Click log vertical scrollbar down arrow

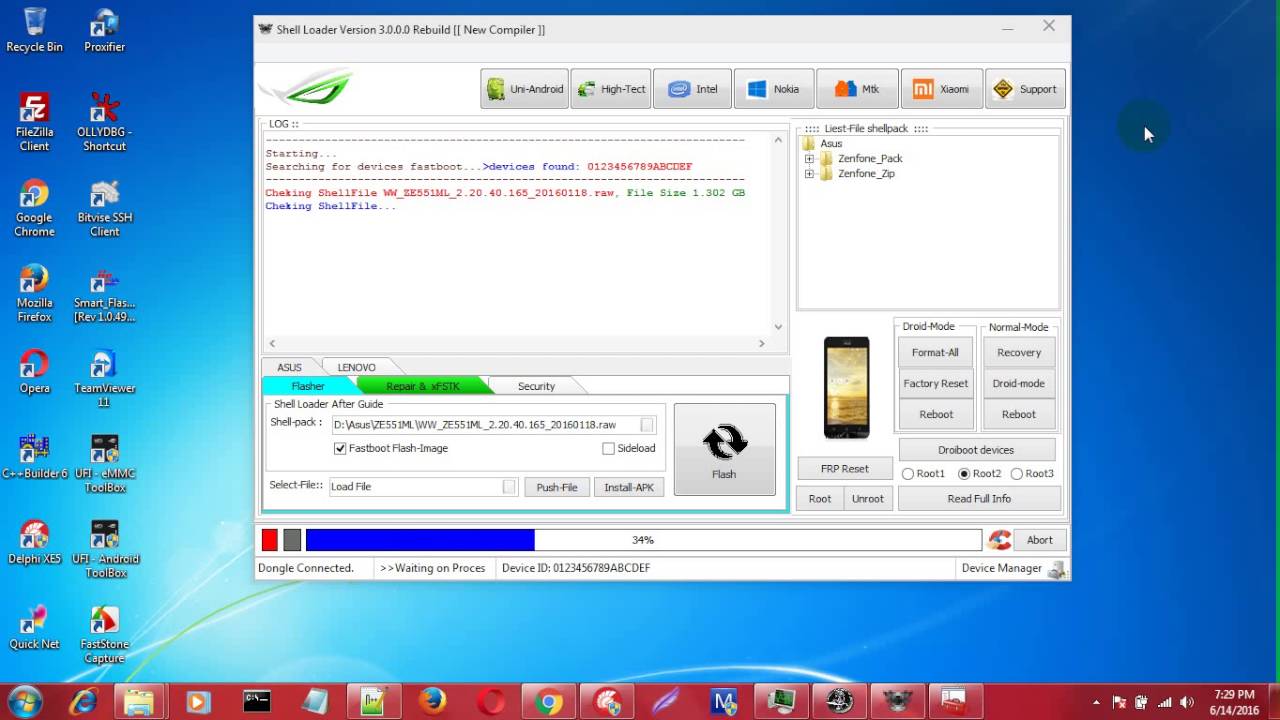(778, 327)
